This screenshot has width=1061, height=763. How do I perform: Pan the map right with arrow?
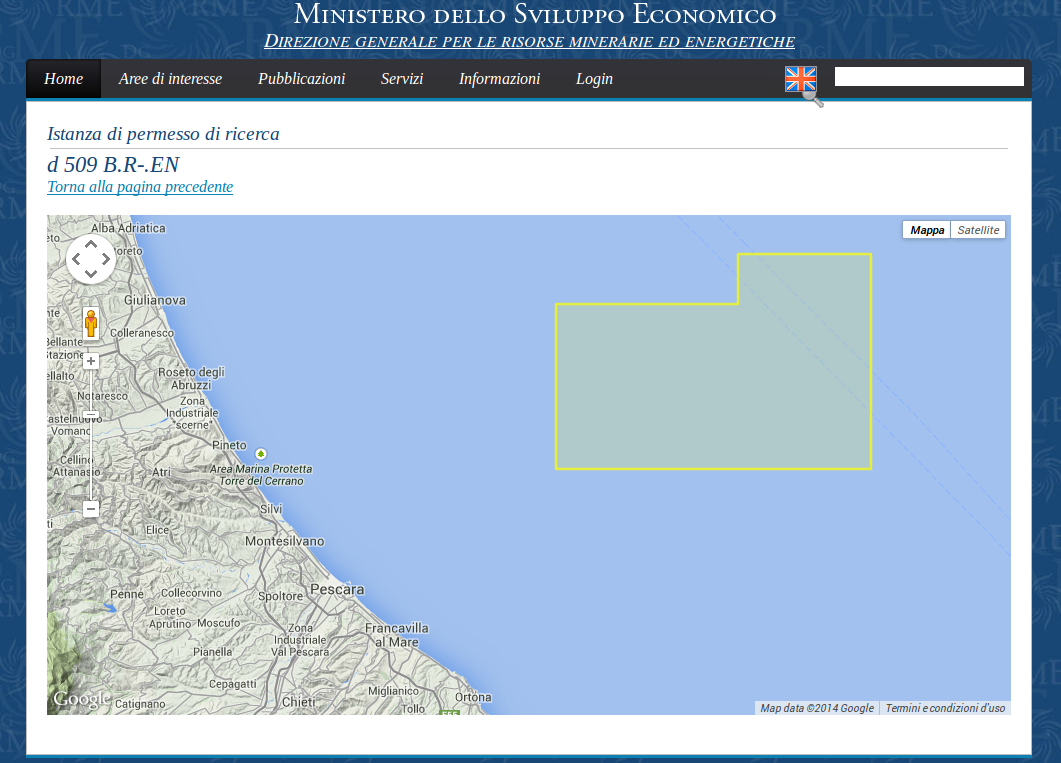tap(106, 259)
